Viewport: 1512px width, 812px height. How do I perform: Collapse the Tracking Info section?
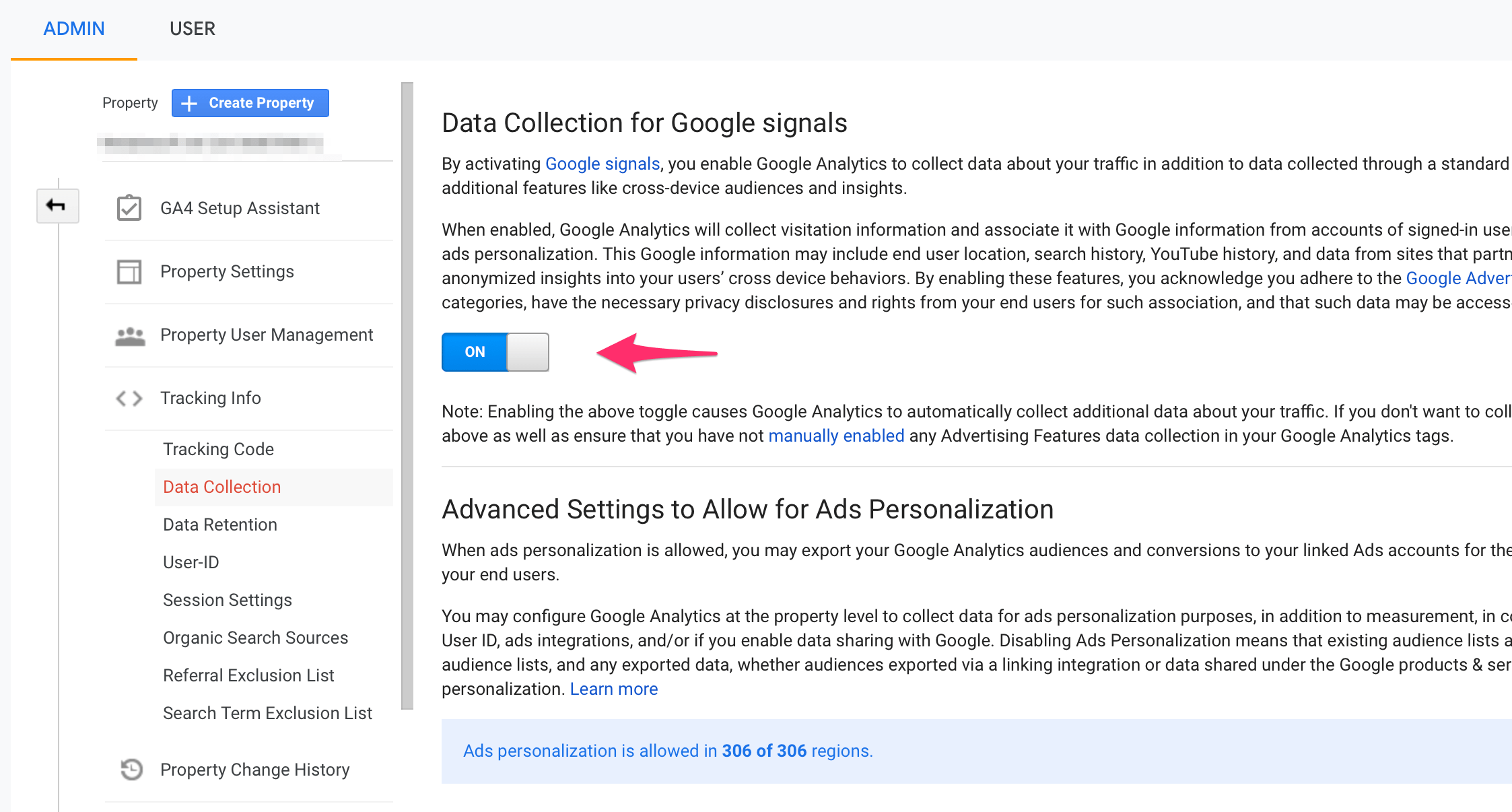211,399
